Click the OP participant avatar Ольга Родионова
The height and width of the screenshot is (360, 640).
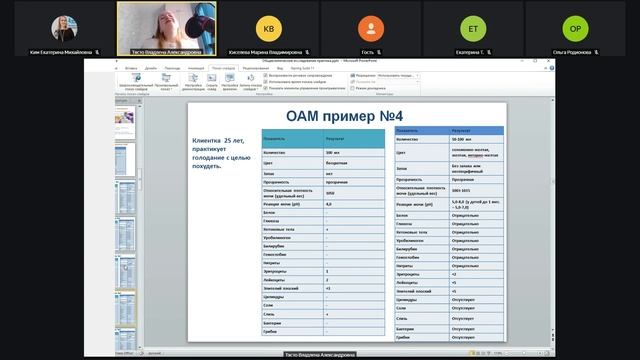point(575,29)
